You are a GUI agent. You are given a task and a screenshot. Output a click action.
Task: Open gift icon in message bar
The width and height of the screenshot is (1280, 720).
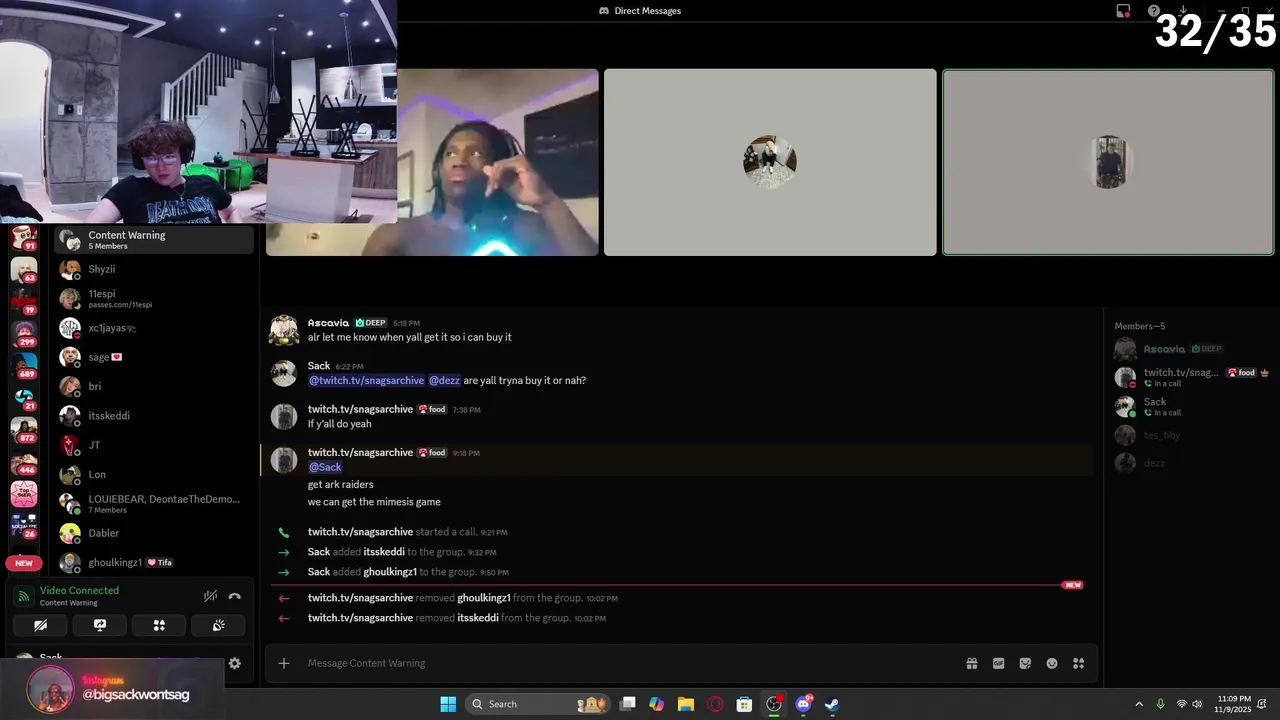coord(971,663)
